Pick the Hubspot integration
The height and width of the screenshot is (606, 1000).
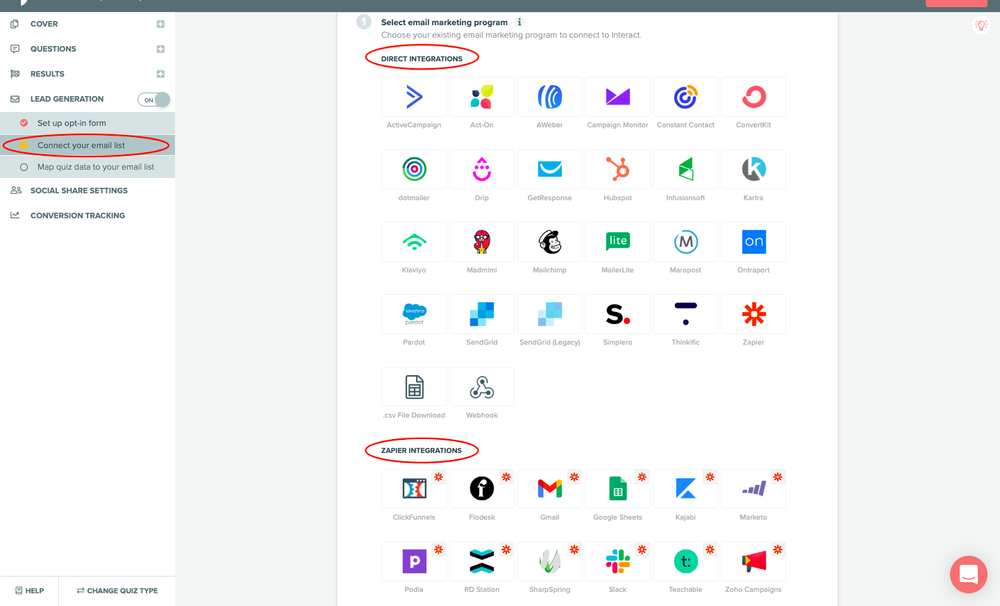coord(617,169)
